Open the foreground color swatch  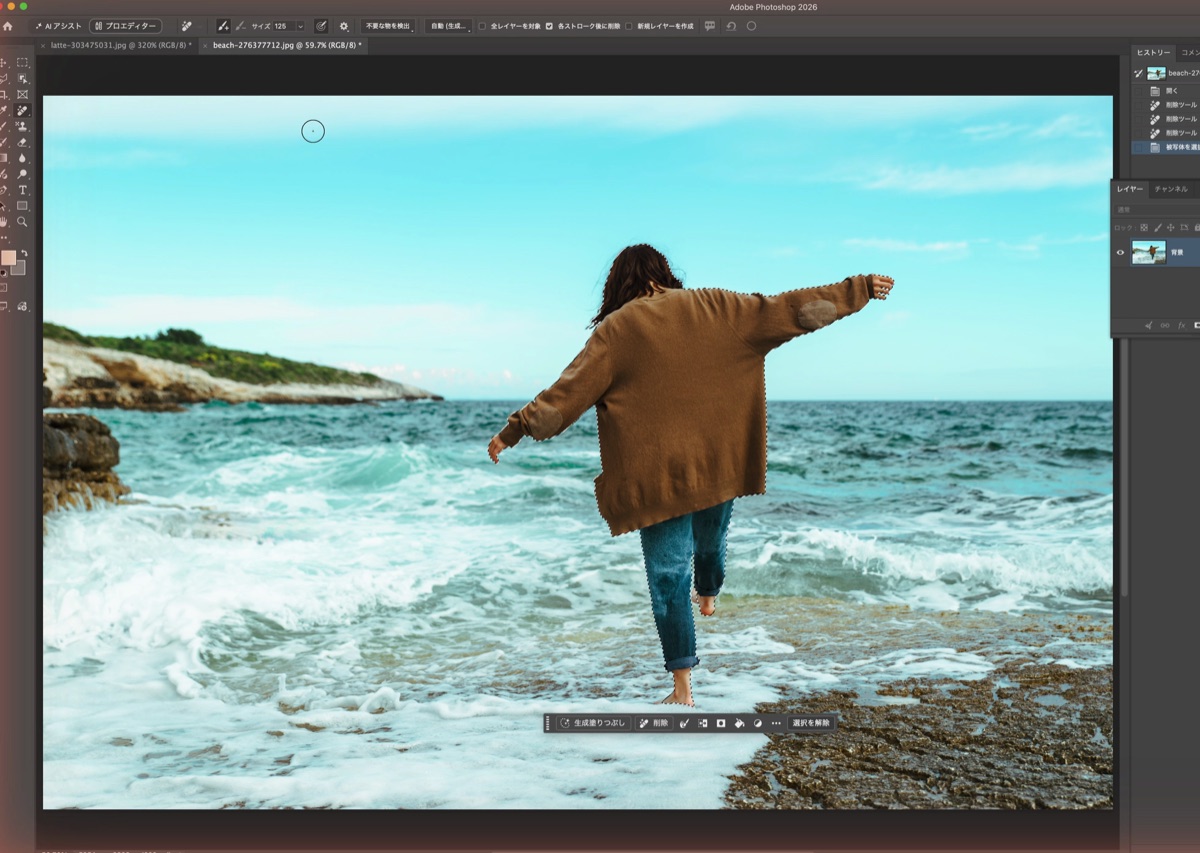[x=8, y=257]
